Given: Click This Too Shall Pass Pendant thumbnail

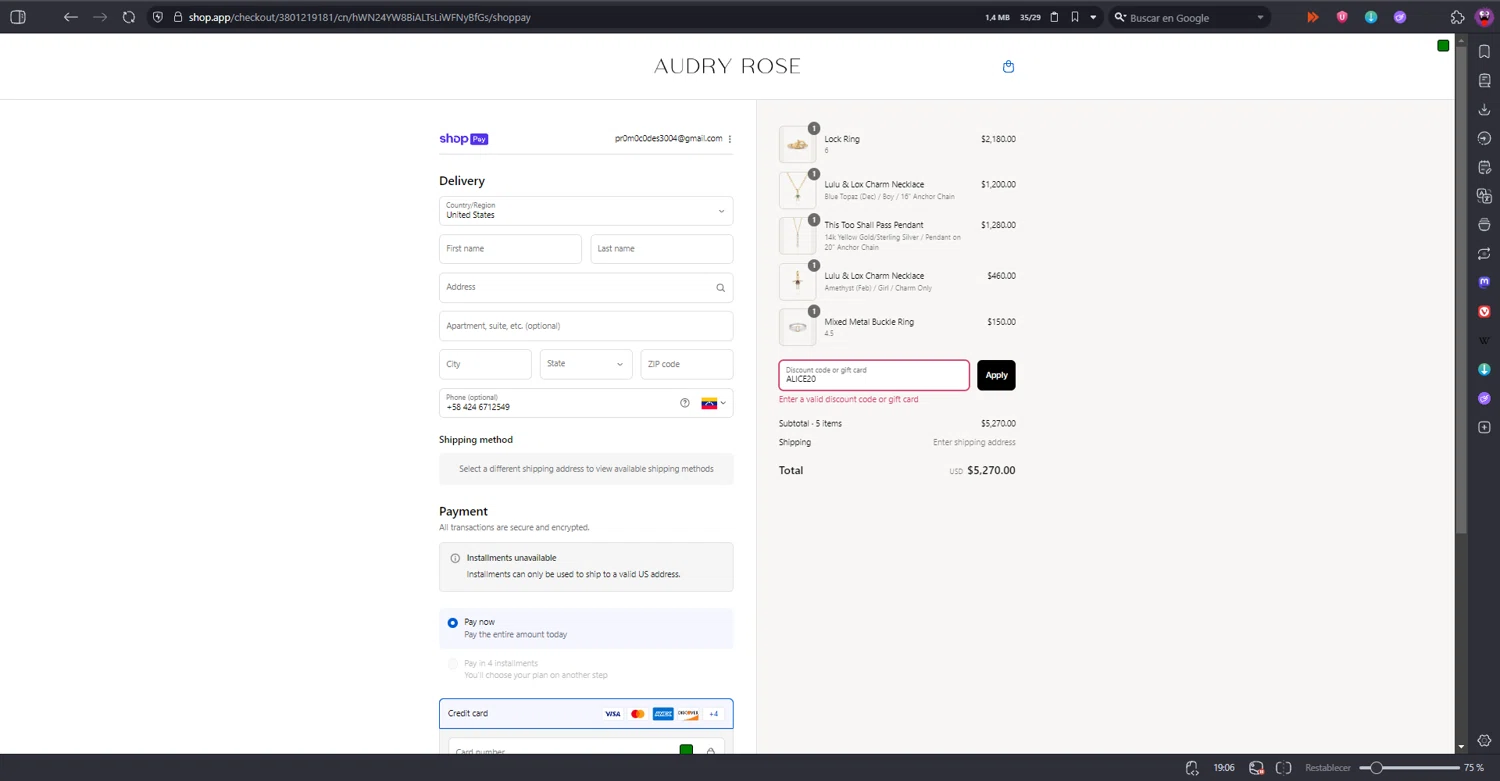Looking at the screenshot, I should (797, 236).
